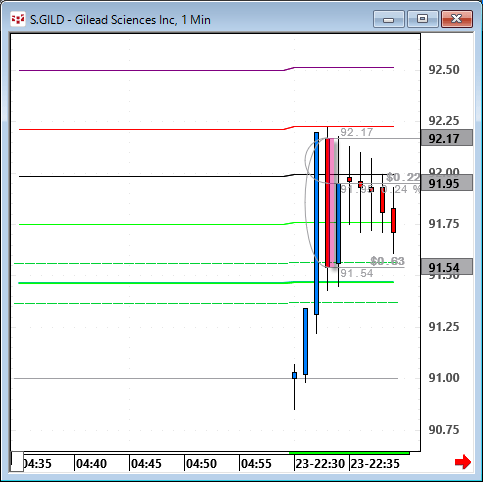Click the 92.17 price marker on scale
The width and height of the screenshot is (483, 482).
(447, 138)
